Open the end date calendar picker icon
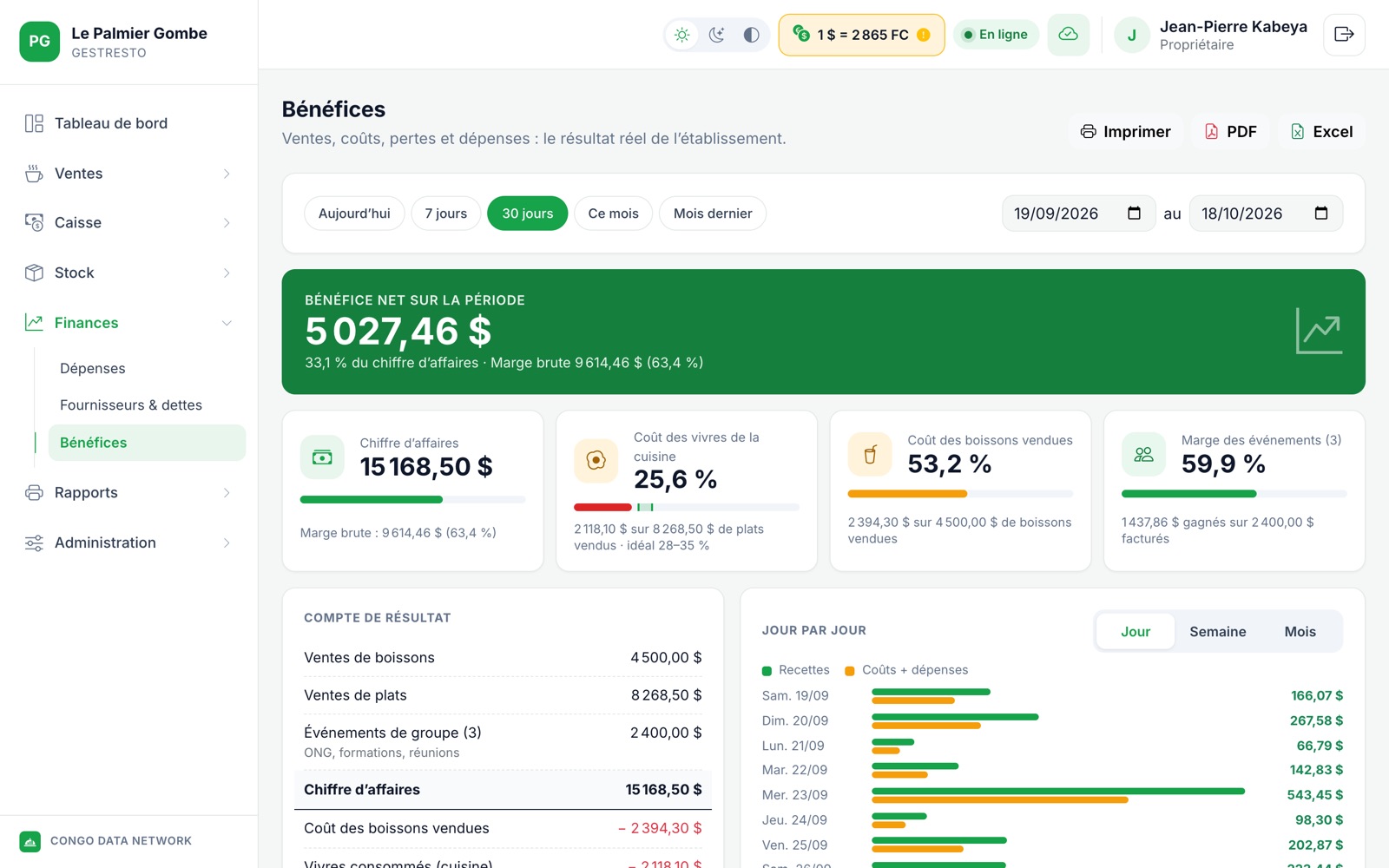This screenshot has width=1389, height=868. [x=1321, y=214]
